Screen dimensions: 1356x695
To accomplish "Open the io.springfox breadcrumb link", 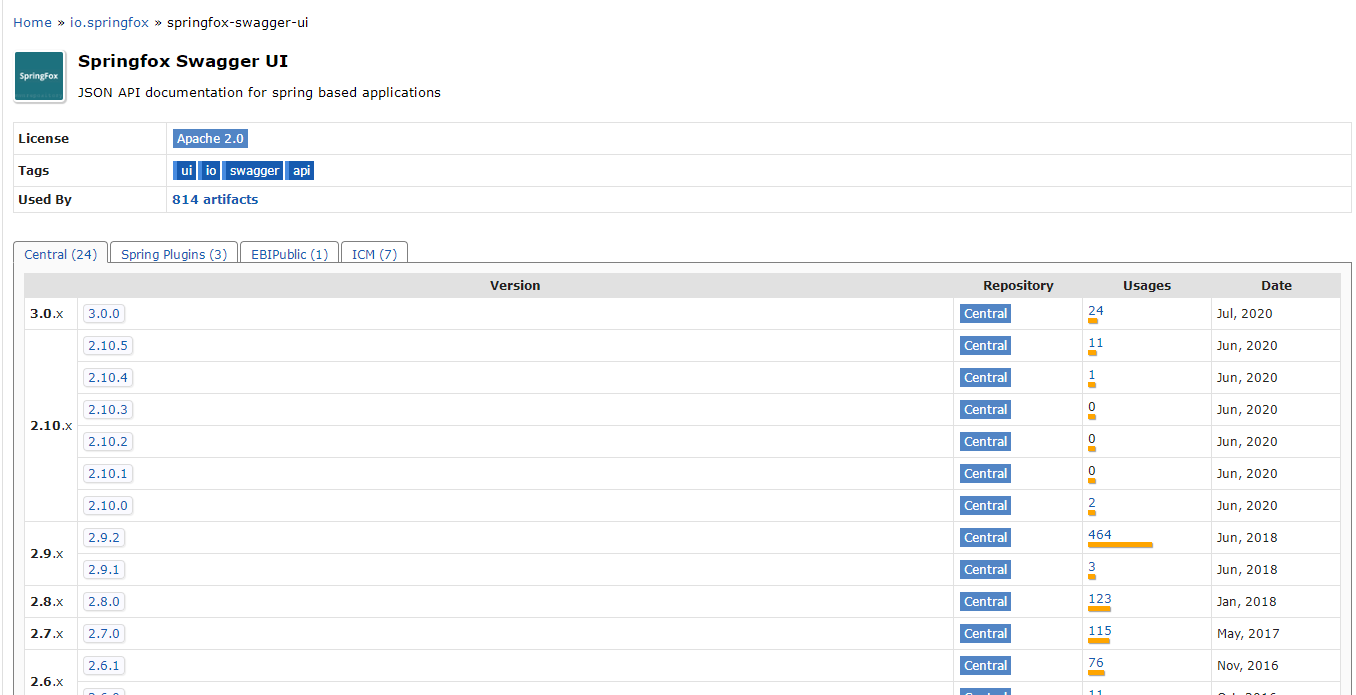I will pos(109,22).
